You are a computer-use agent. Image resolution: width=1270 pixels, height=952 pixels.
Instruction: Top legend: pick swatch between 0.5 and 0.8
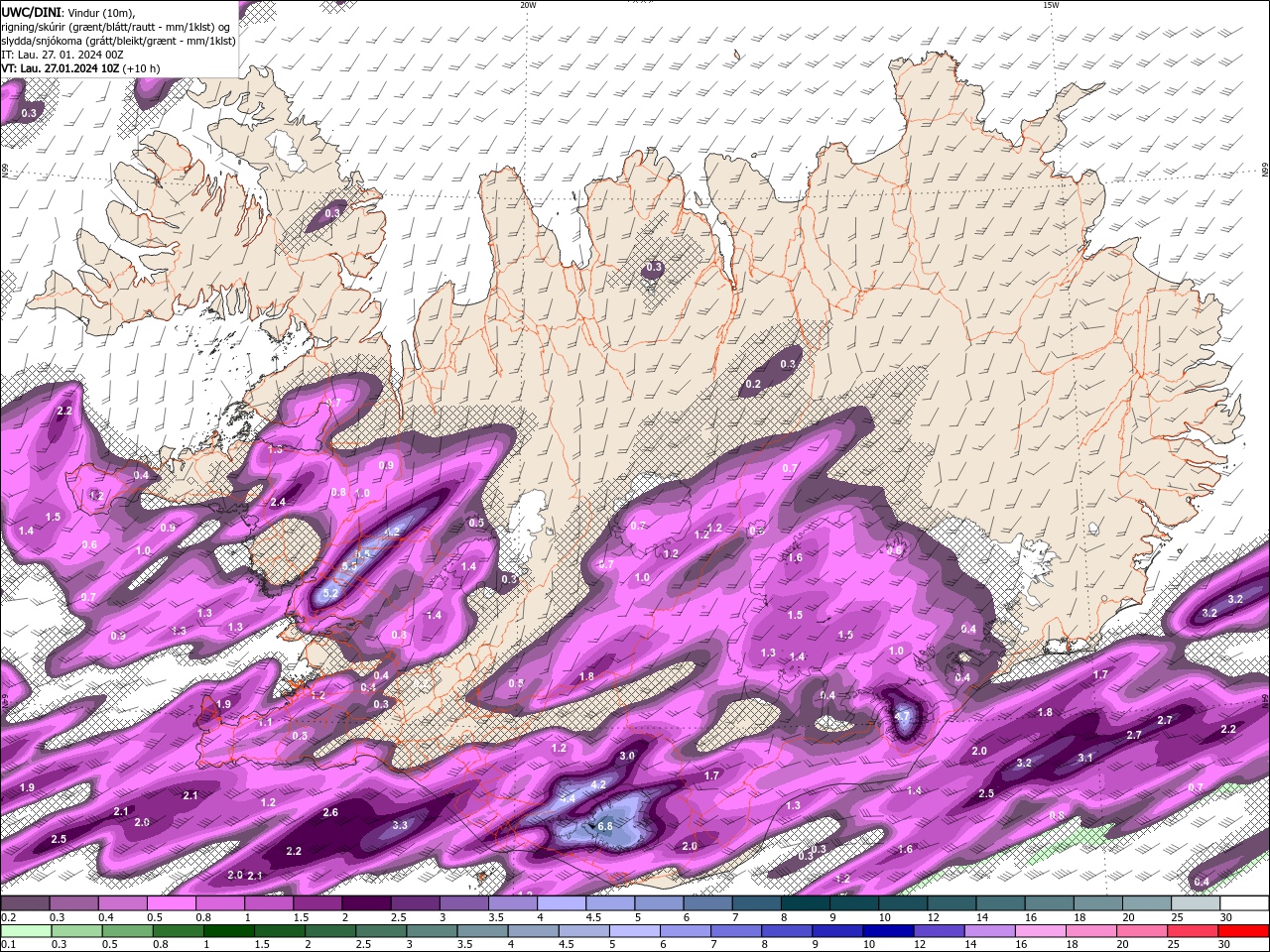click(x=171, y=903)
